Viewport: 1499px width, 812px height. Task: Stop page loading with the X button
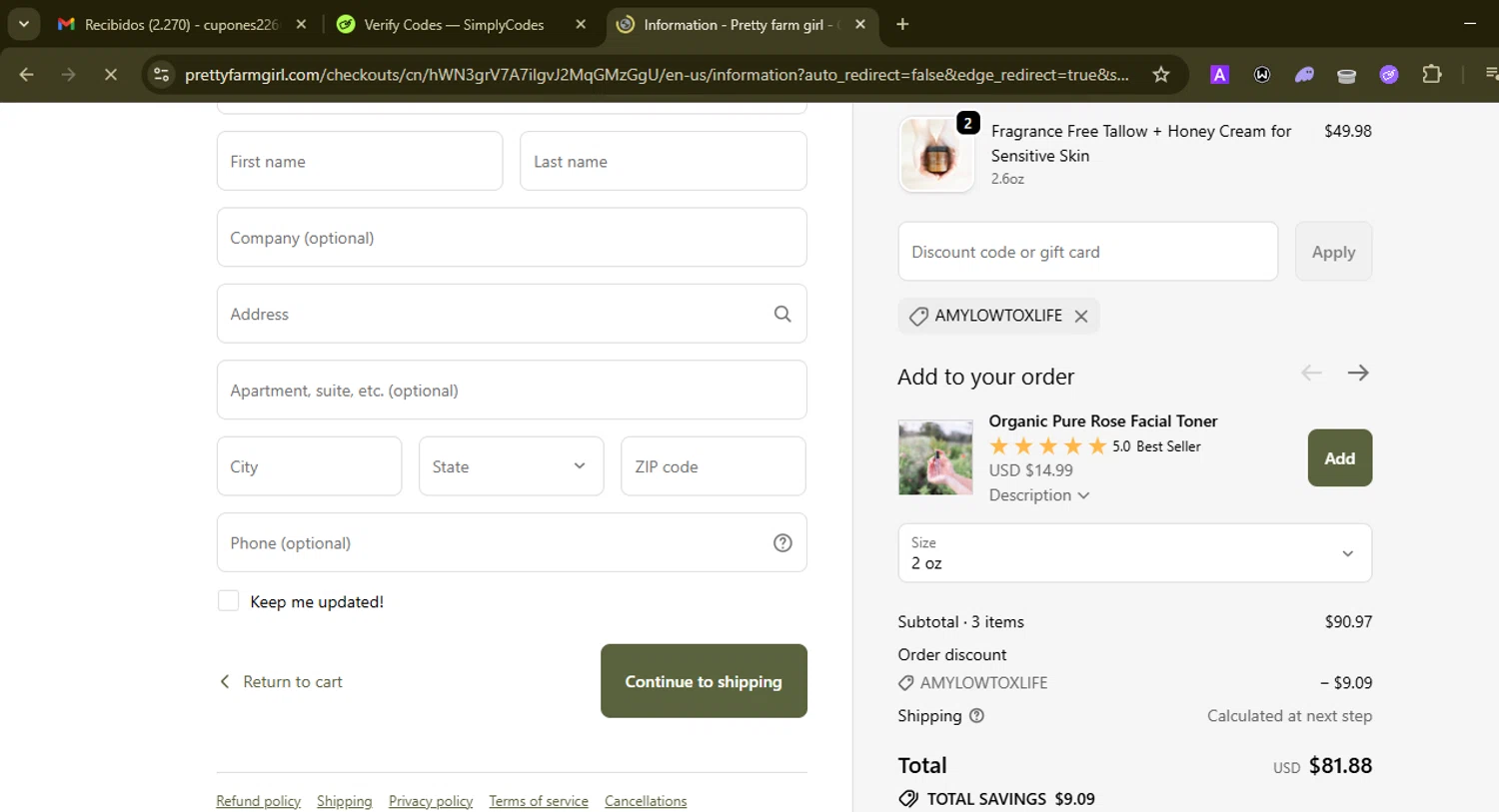click(111, 75)
